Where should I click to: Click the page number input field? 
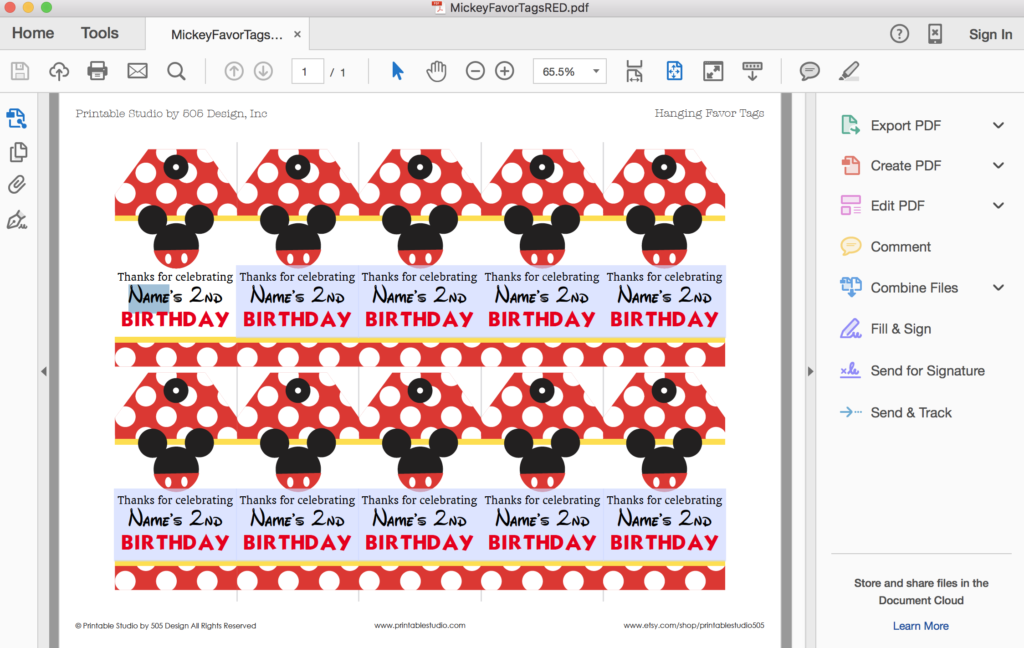pyautogui.click(x=307, y=71)
